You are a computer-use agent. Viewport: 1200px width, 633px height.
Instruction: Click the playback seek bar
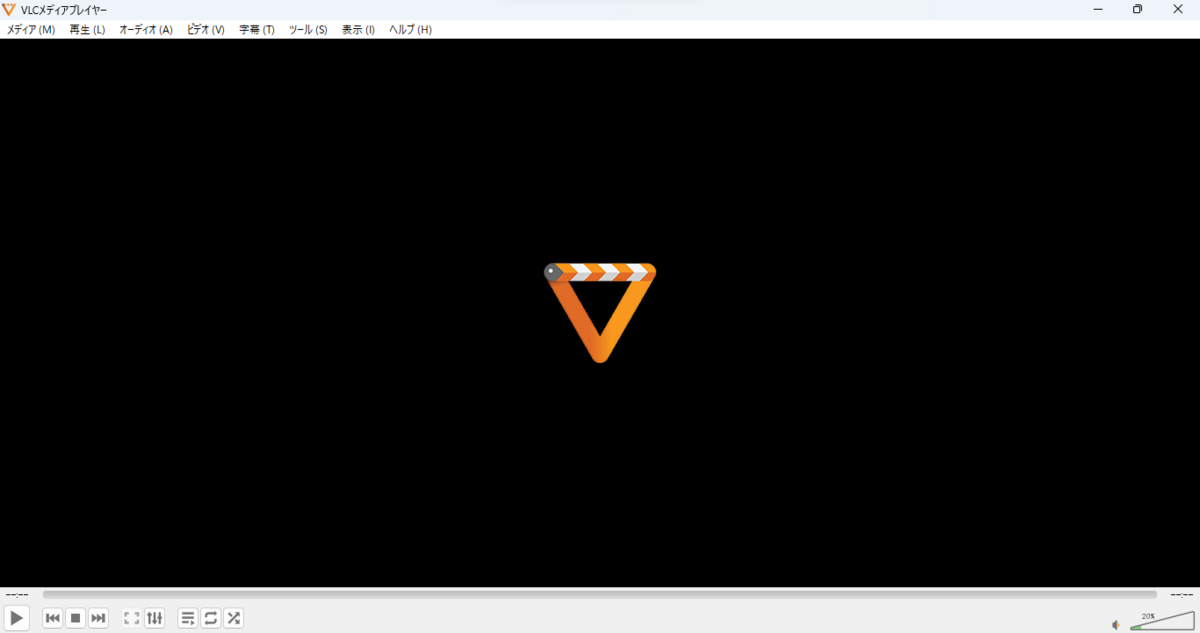tap(600, 594)
